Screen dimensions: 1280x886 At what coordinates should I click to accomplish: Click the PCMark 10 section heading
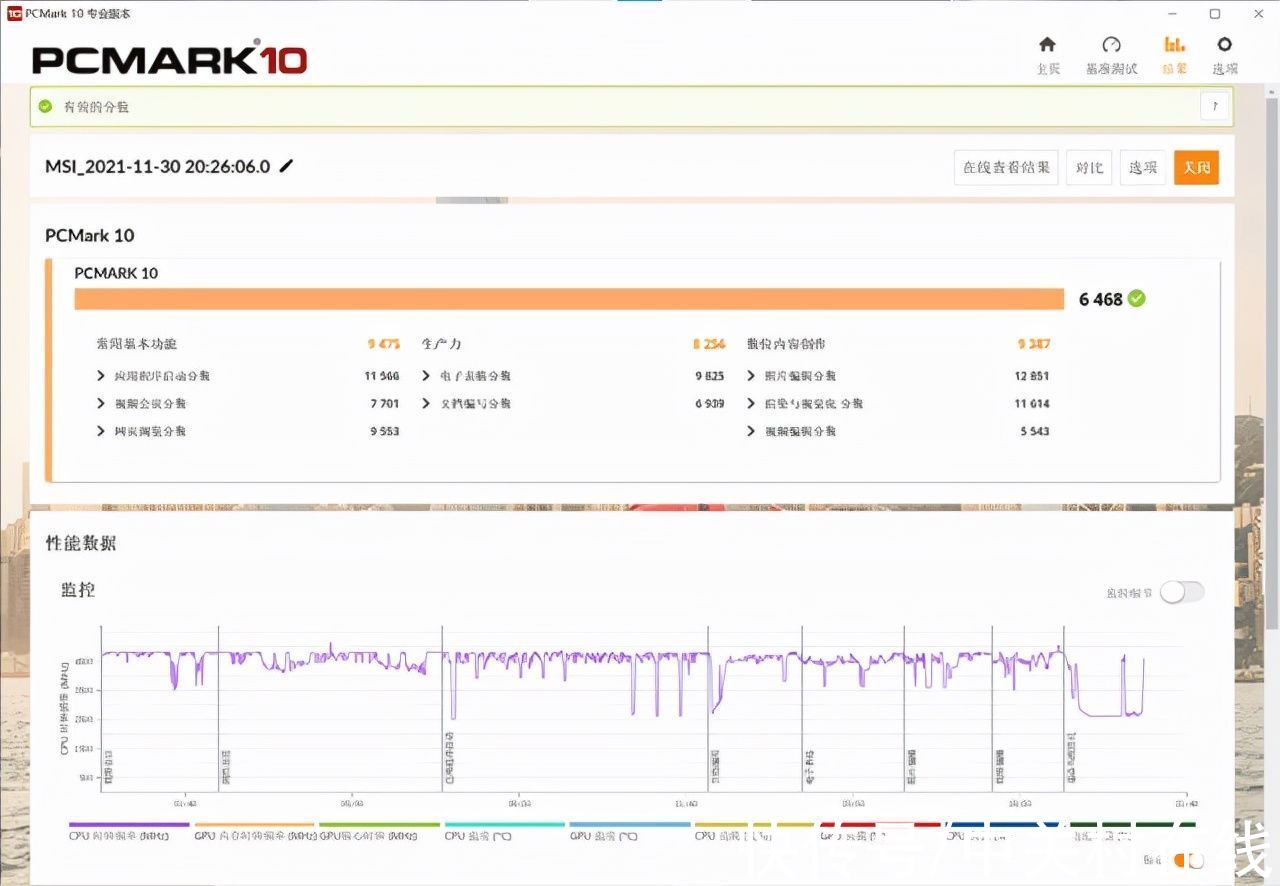click(x=90, y=235)
